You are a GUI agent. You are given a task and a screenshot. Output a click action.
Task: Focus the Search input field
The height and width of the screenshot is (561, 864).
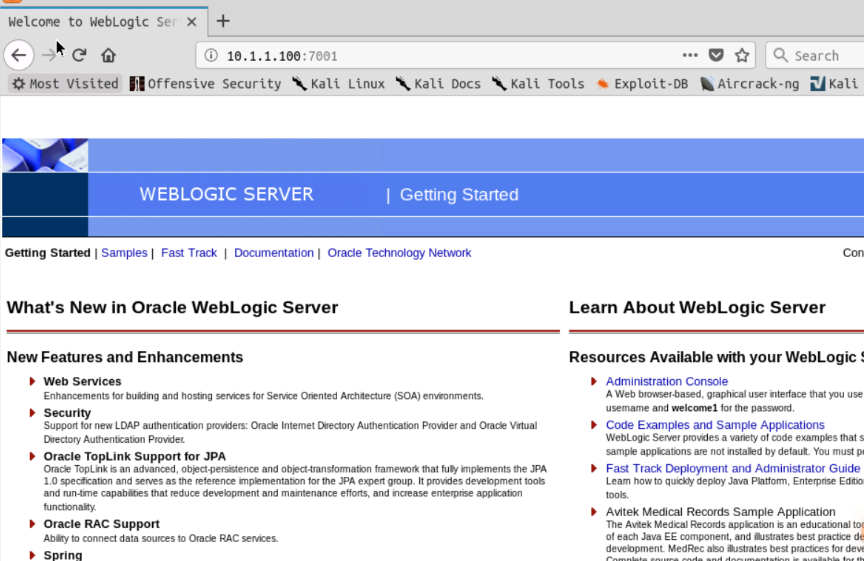pos(817,56)
